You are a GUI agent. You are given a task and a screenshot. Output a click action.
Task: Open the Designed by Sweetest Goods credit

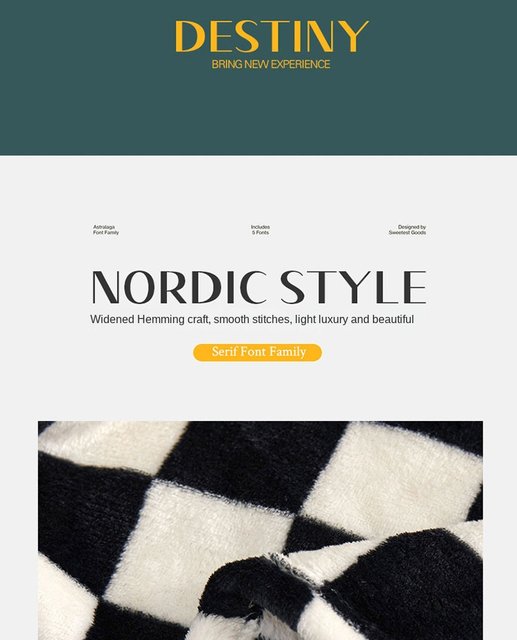[407, 229]
